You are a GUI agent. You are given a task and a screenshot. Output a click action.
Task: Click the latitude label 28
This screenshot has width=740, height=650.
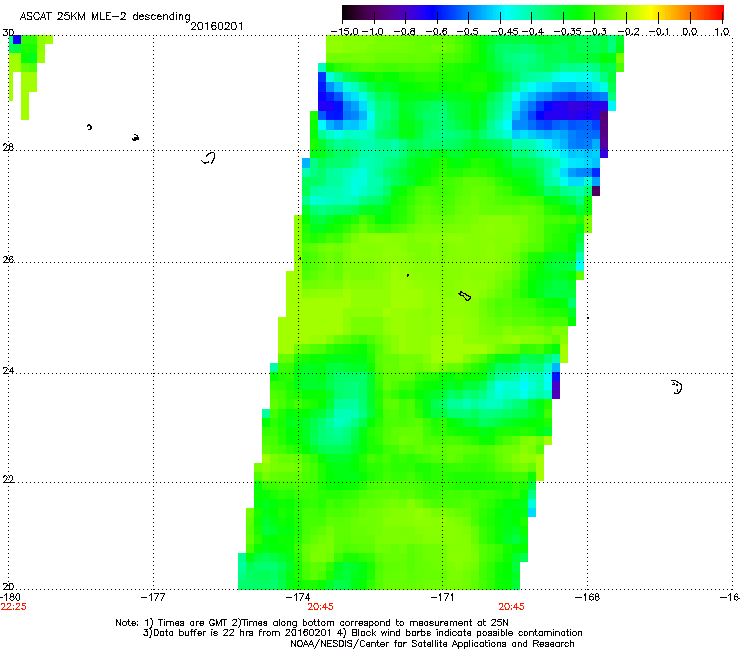tap(8, 147)
